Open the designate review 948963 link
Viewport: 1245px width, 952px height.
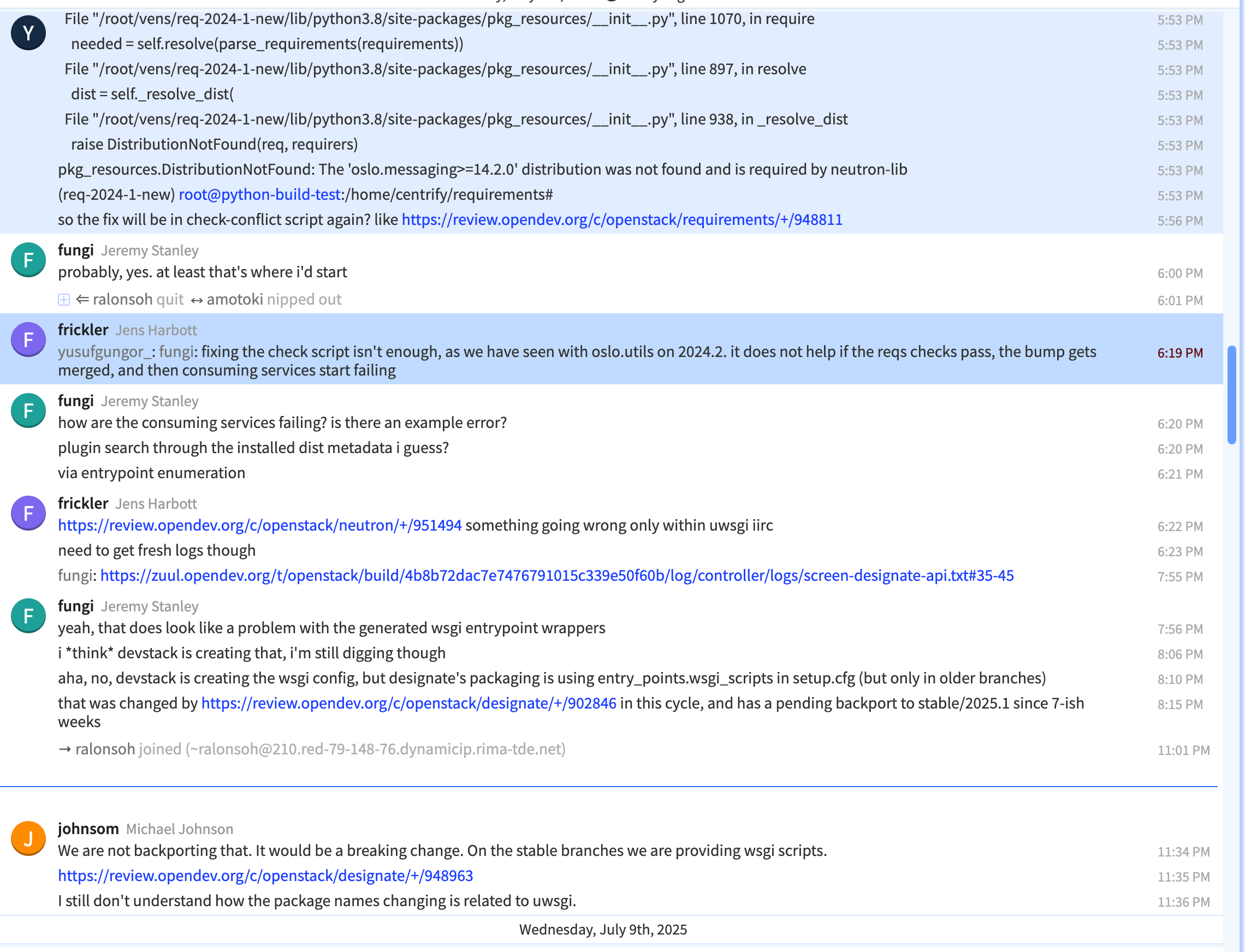[x=265, y=876]
